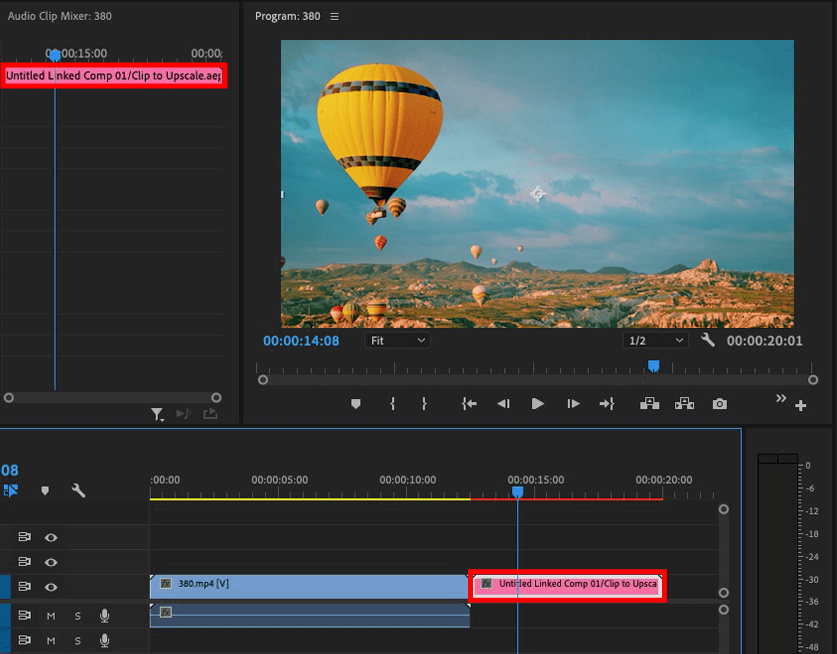837x654 pixels.
Task: Solo the first audio track
Action: pyautogui.click(x=77, y=616)
